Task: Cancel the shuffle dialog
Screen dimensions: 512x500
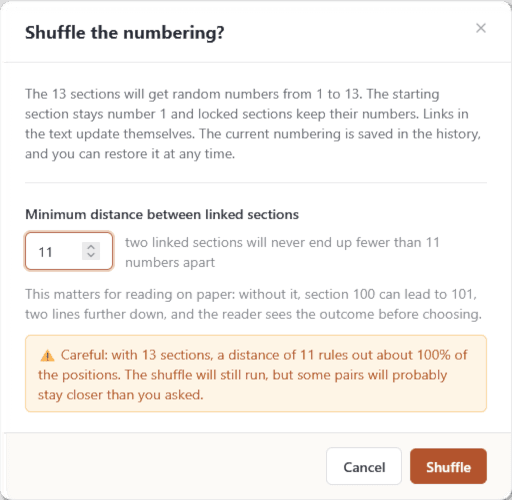Action: pyautogui.click(x=364, y=466)
